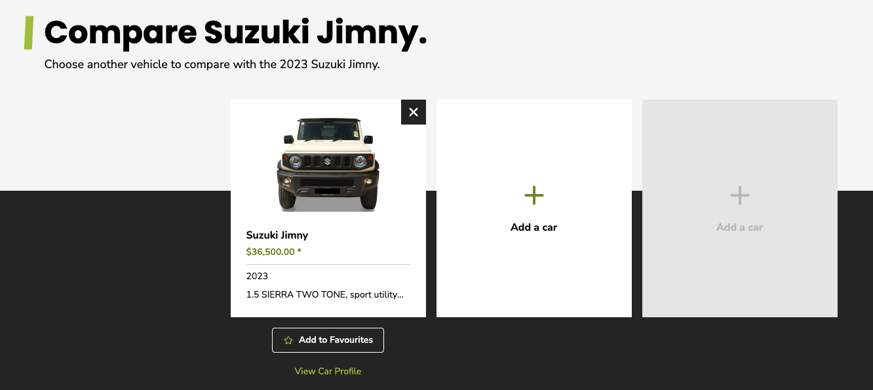Image resolution: width=873 pixels, height=390 pixels.
Task: Click the Jimny's windshield in the photo
Action: pyautogui.click(x=328, y=130)
